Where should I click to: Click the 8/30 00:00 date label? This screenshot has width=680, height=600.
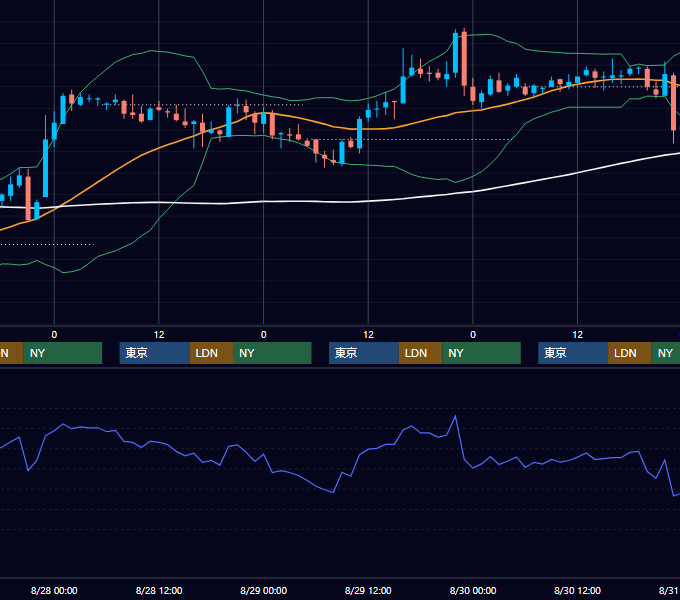point(473,590)
